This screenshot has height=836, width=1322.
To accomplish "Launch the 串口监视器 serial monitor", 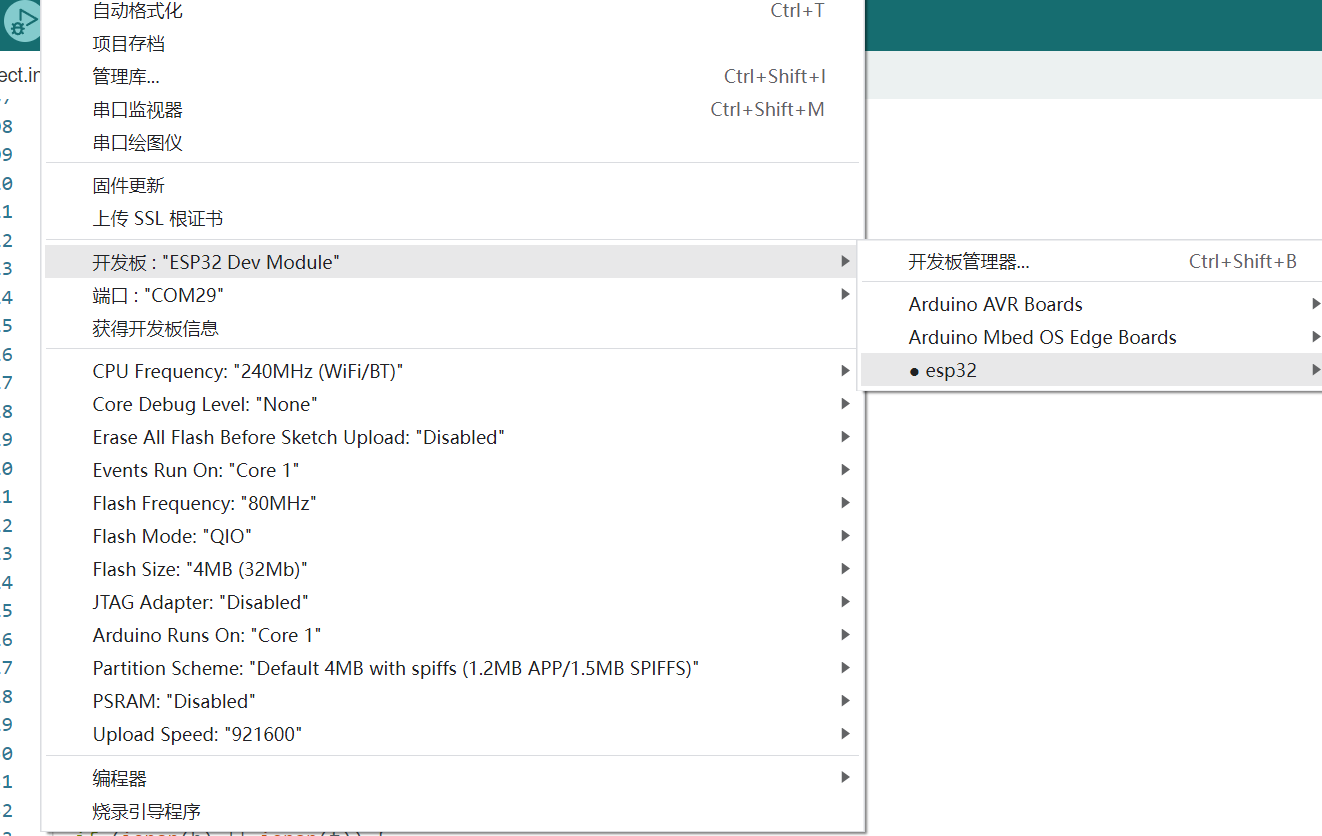I will click(452, 110).
